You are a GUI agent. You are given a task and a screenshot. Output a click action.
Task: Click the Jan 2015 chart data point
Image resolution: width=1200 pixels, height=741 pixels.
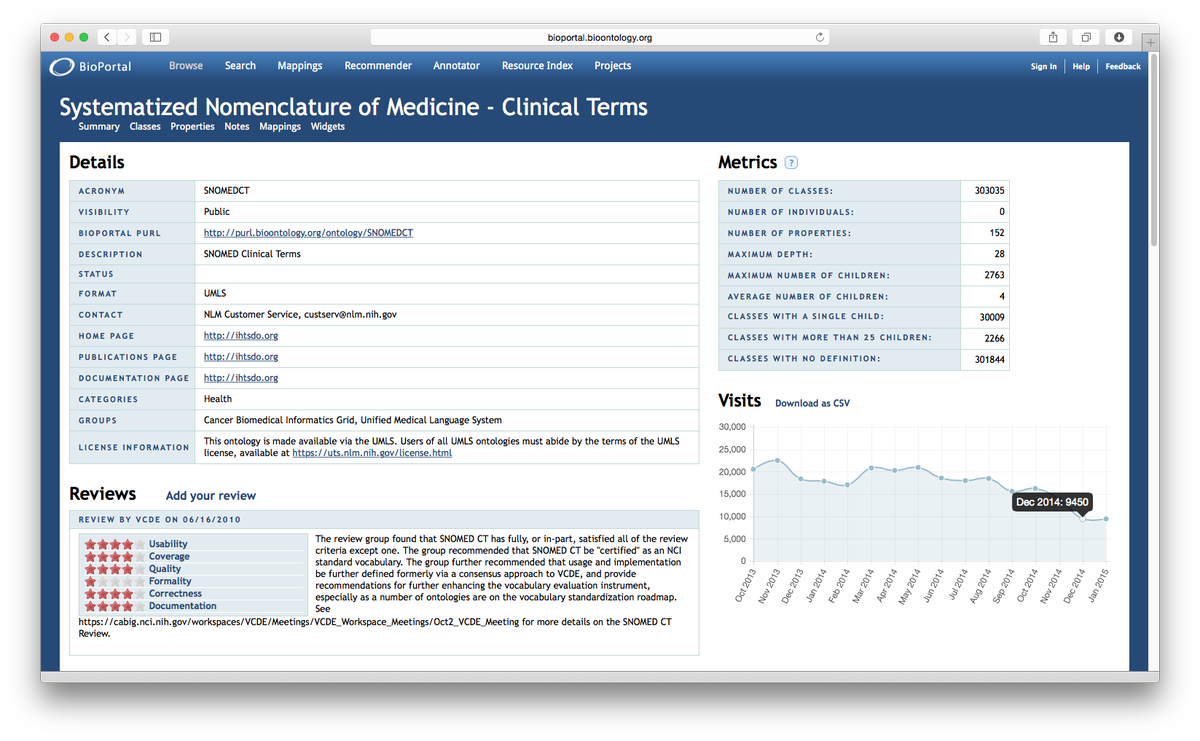coord(1106,518)
